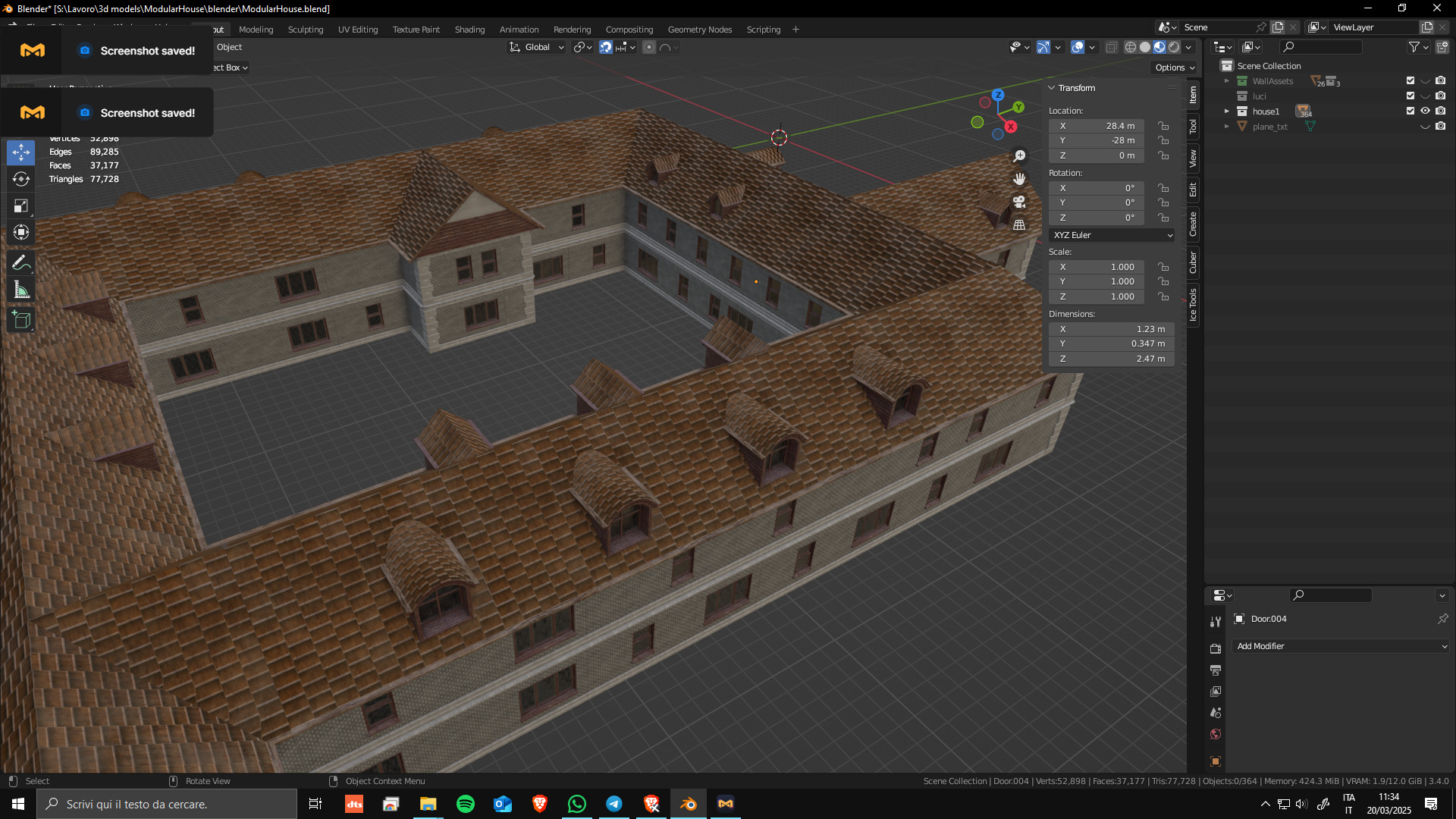The image size is (1456, 819).
Task: Toggle show gizmo button
Action: pos(1043,47)
